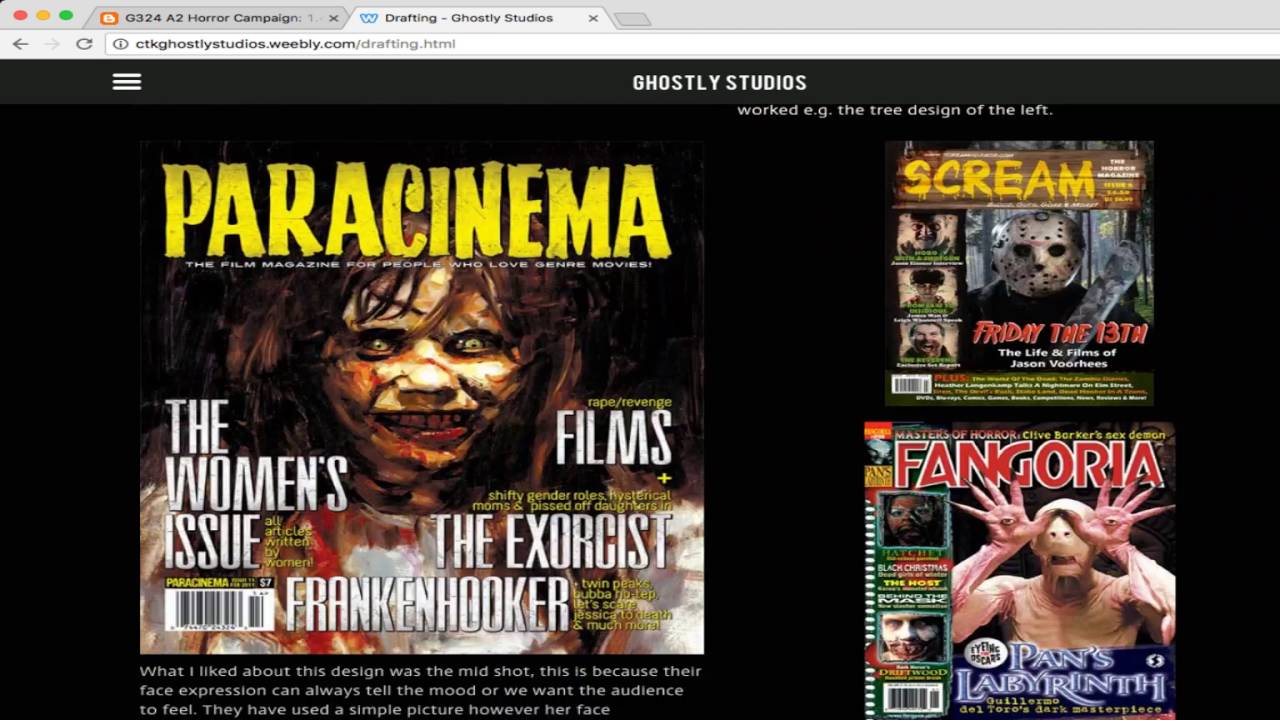Select the Drafting - Ghostly Studios tab
Screen dimensions: 1280x720
478,18
